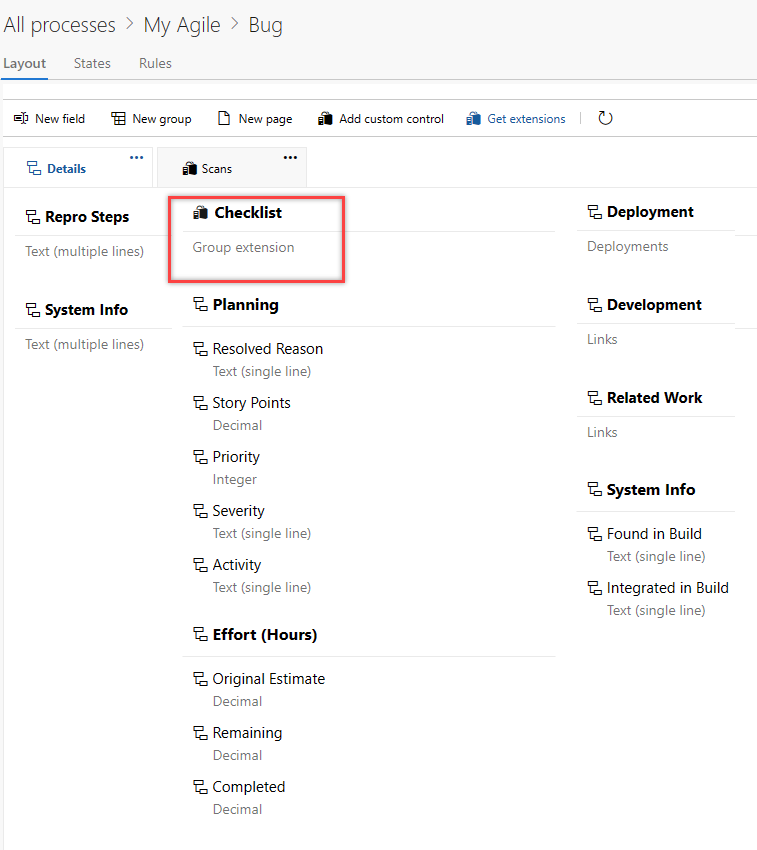
Task: Open the Scans tab options menu
Action: pos(290,157)
